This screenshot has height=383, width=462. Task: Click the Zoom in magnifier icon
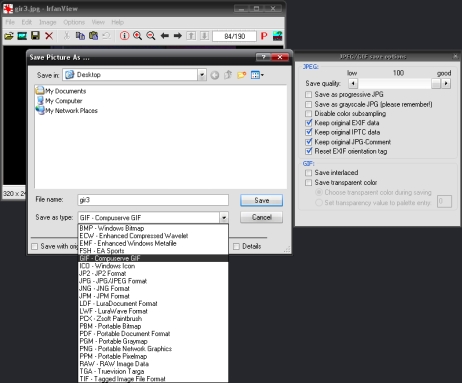click(x=138, y=36)
